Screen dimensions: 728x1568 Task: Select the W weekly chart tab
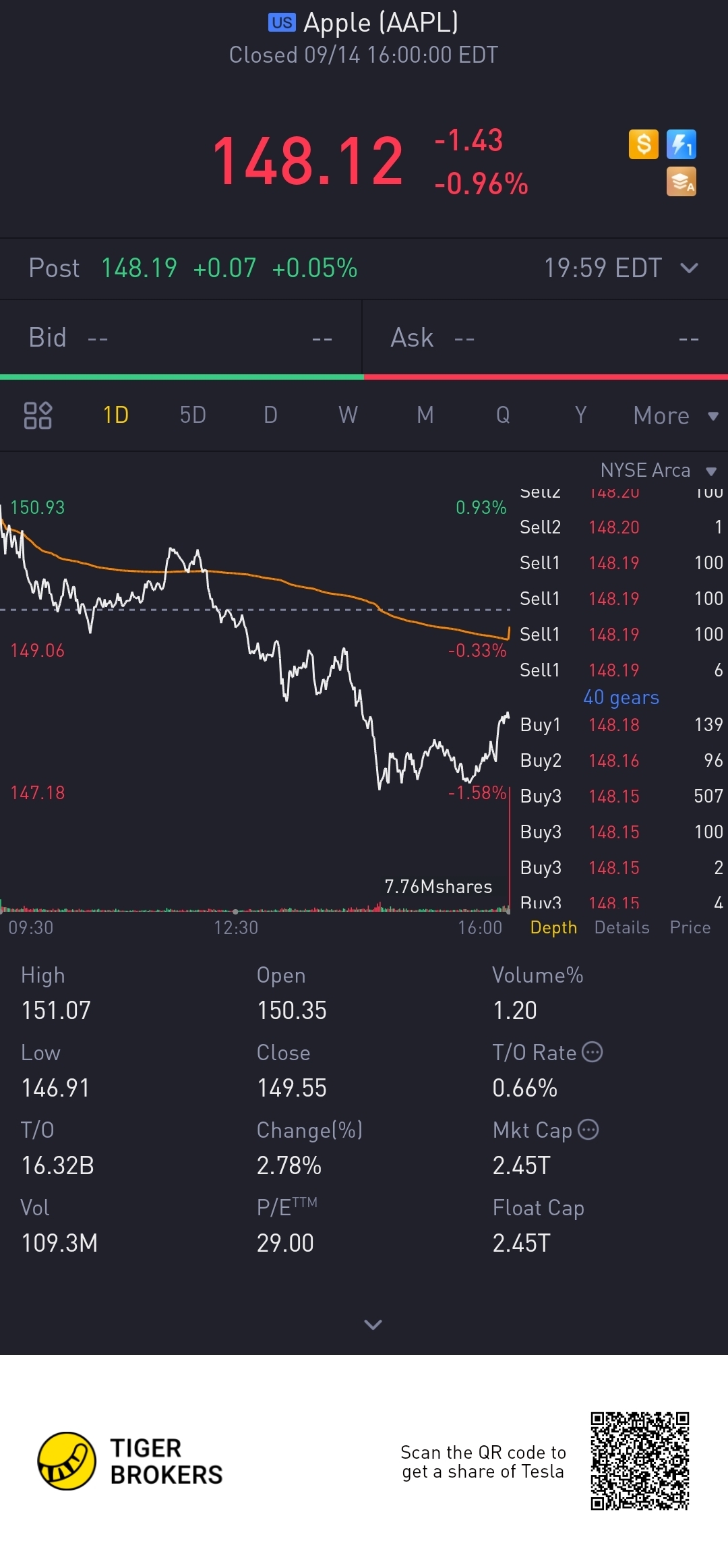[x=348, y=415]
